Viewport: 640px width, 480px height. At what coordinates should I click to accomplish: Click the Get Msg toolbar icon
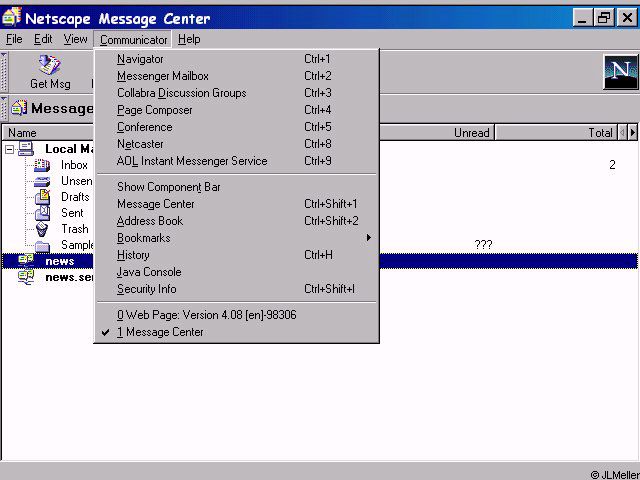click(x=49, y=65)
